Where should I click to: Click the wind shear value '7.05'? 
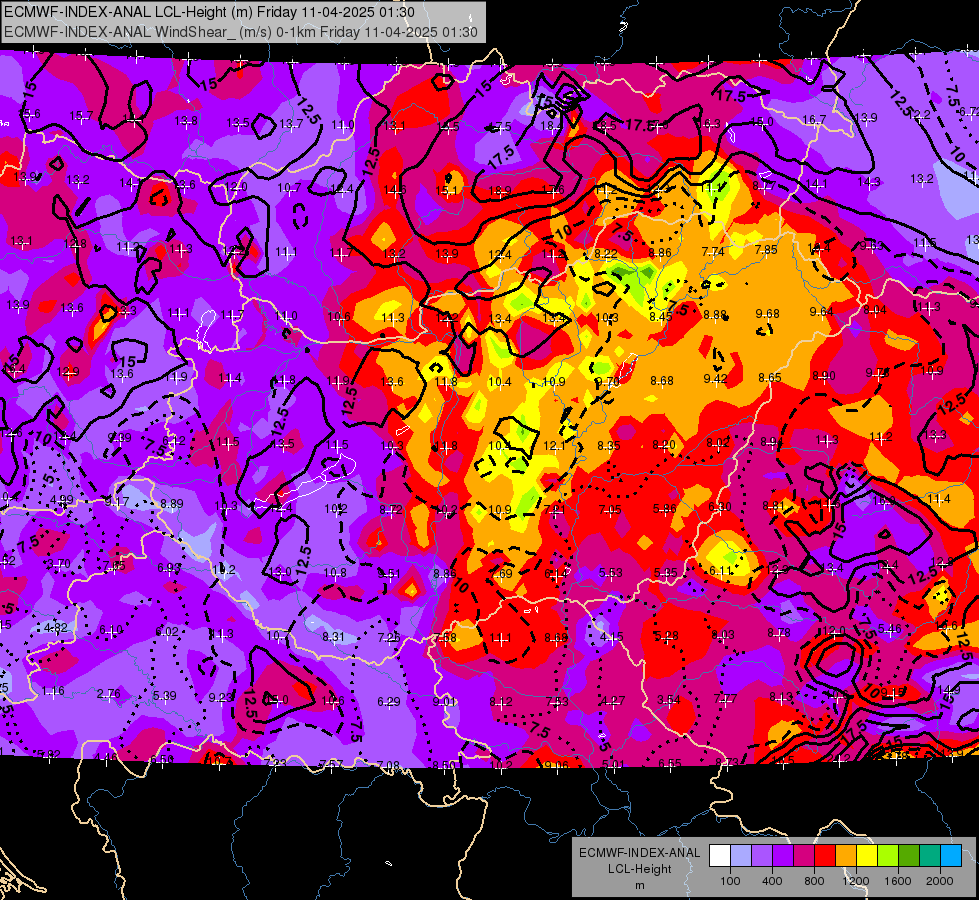pyautogui.click(x=610, y=510)
